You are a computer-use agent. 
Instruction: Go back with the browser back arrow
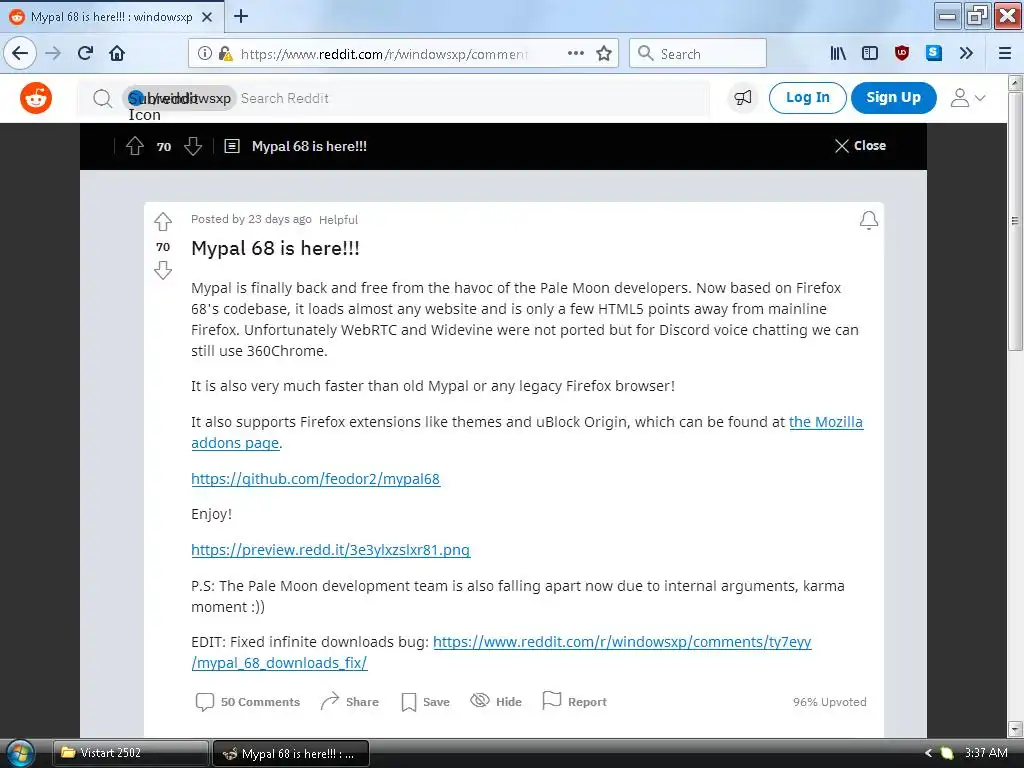tap(20, 54)
